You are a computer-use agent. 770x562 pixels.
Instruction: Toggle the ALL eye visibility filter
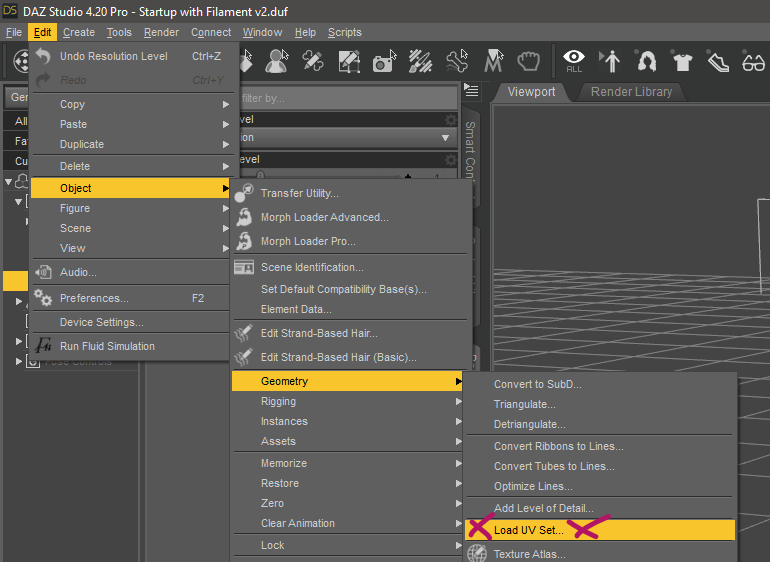(x=574, y=61)
